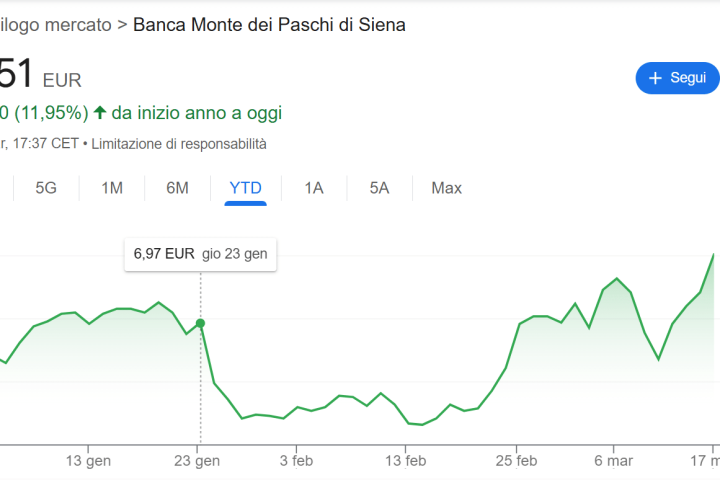This screenshot has width=720, height=480.
Task: Select the 1M chart range tab
Action: tap(112, 187)
